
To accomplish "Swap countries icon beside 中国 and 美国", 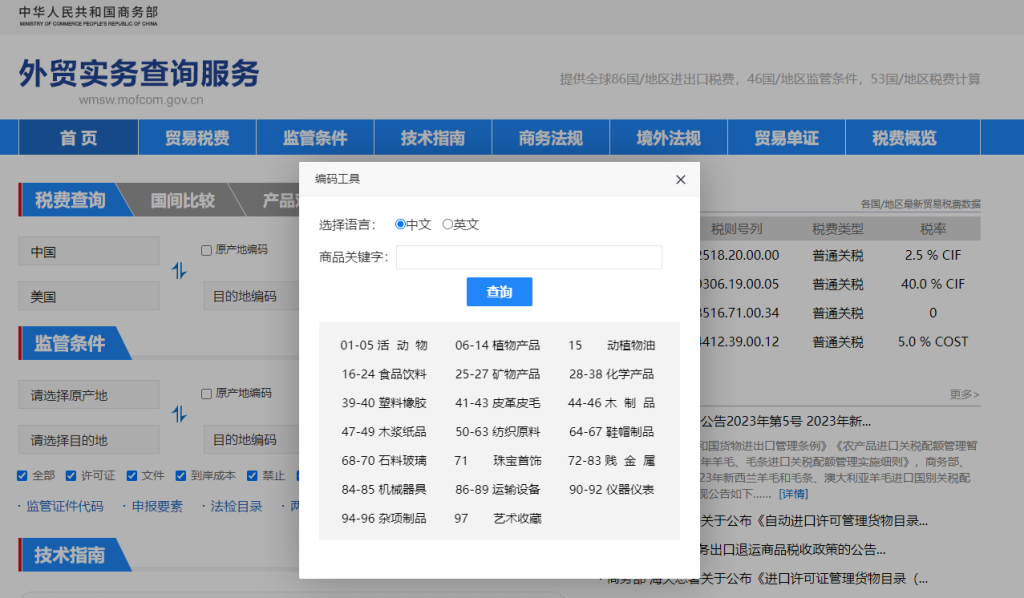I will point(179,270).
